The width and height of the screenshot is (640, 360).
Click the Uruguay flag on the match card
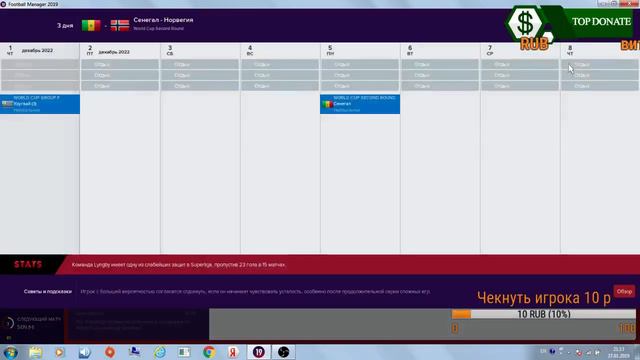(x=7, y=104)
